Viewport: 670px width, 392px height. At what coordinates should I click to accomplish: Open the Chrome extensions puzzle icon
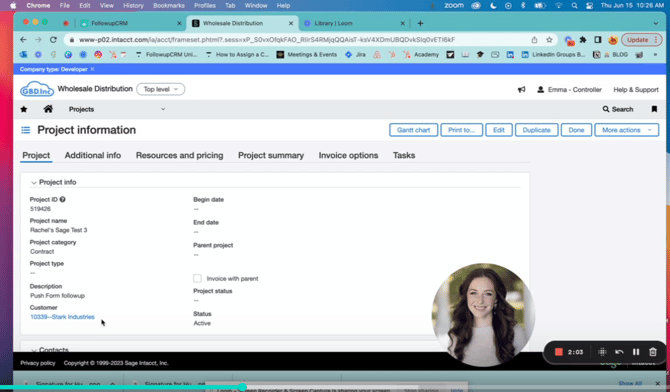coord(583,40)
